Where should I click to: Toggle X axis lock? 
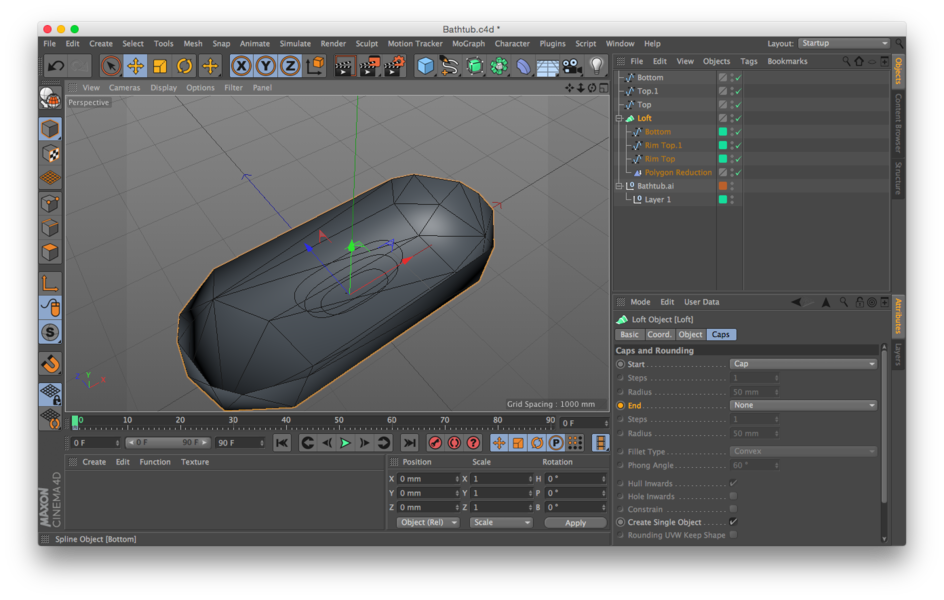(241, 66)
